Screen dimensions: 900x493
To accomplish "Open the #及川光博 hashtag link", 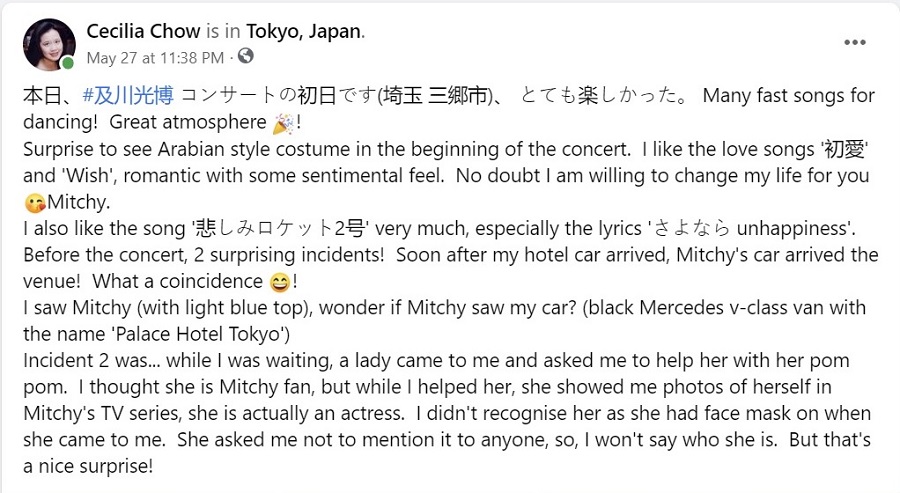I will click(128, 95).
